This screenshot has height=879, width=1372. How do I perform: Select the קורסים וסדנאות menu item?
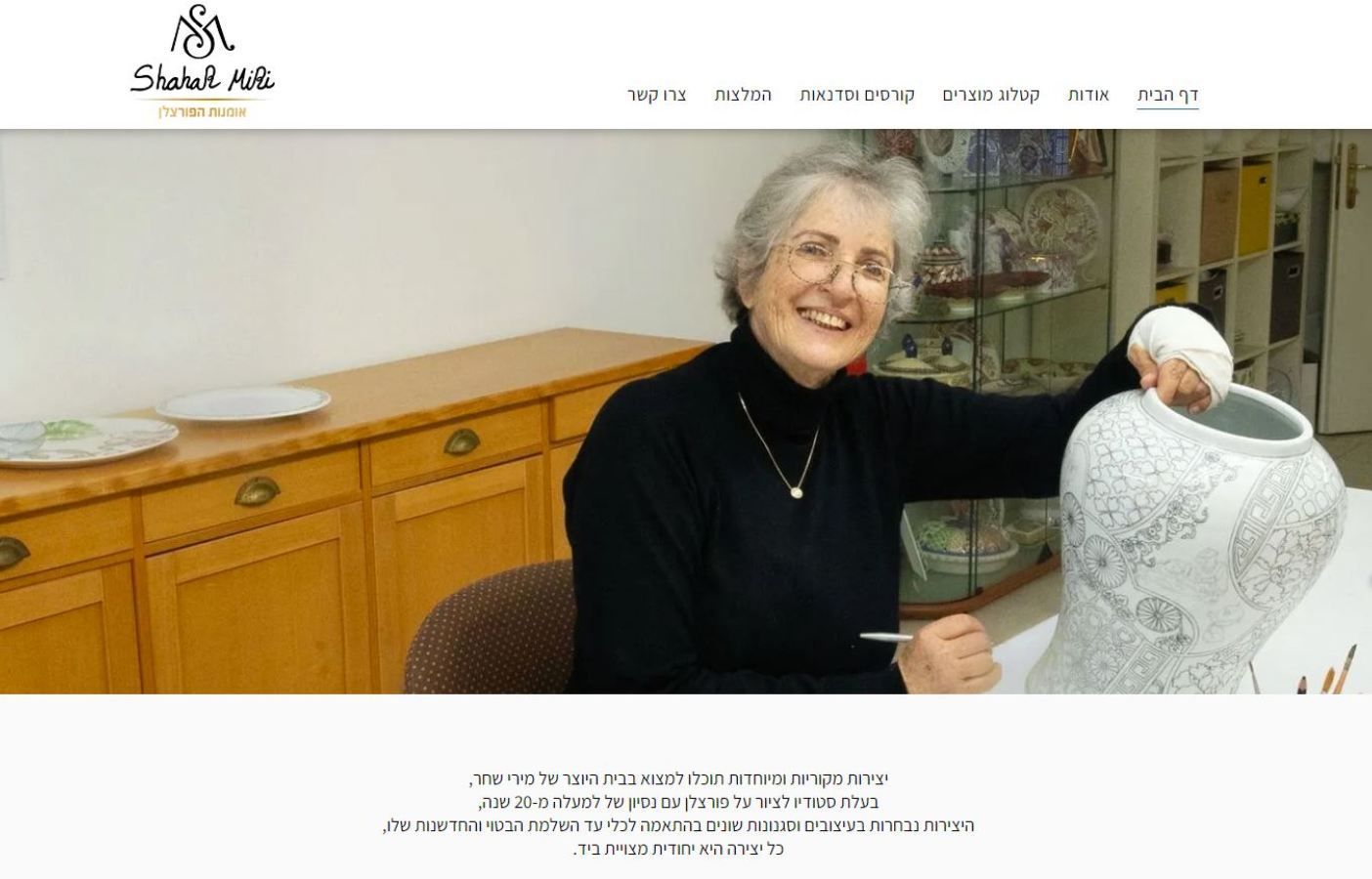[x=857, y=95]
